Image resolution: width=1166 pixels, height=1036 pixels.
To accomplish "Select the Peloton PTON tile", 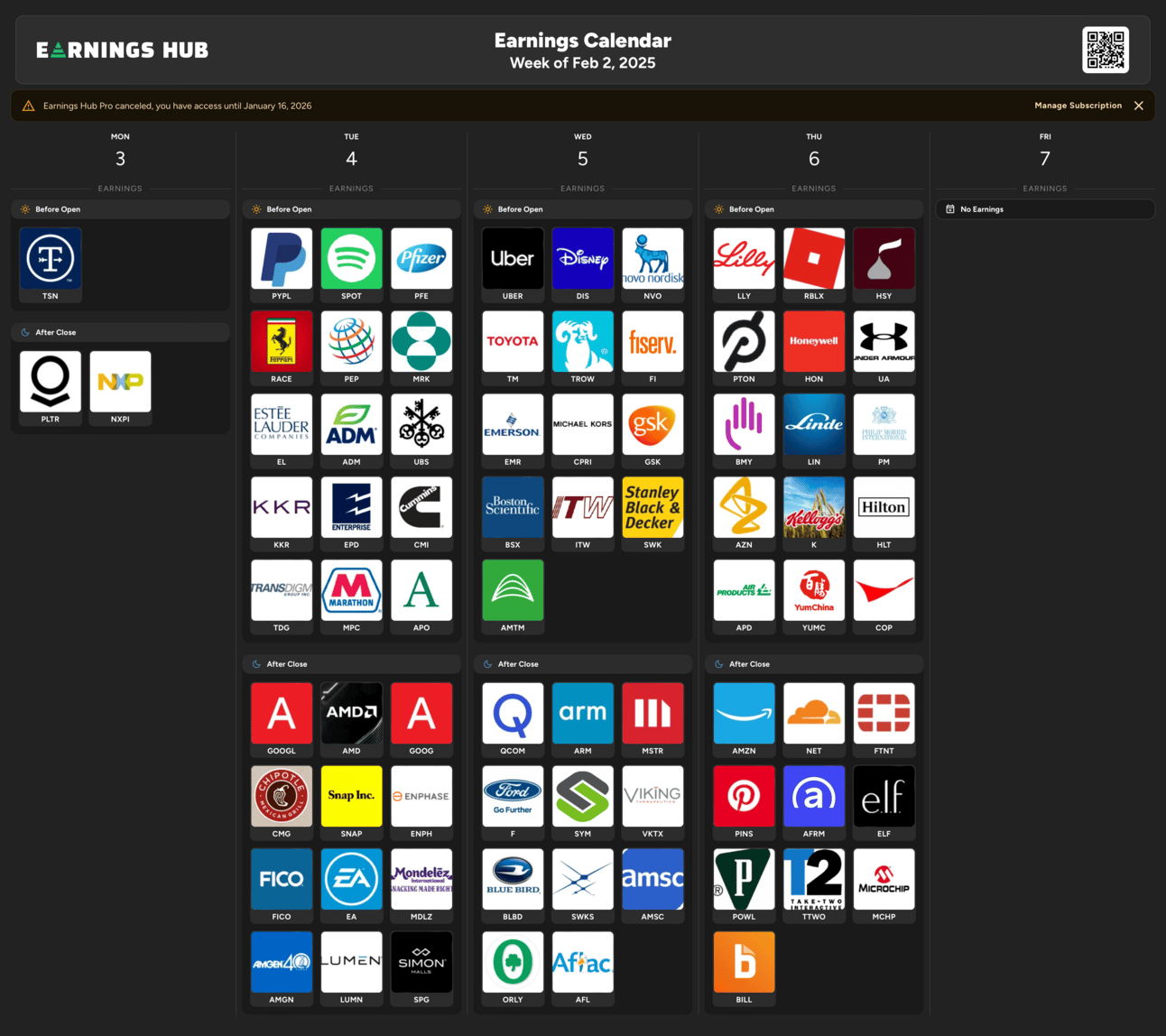I will click(744, 347).
